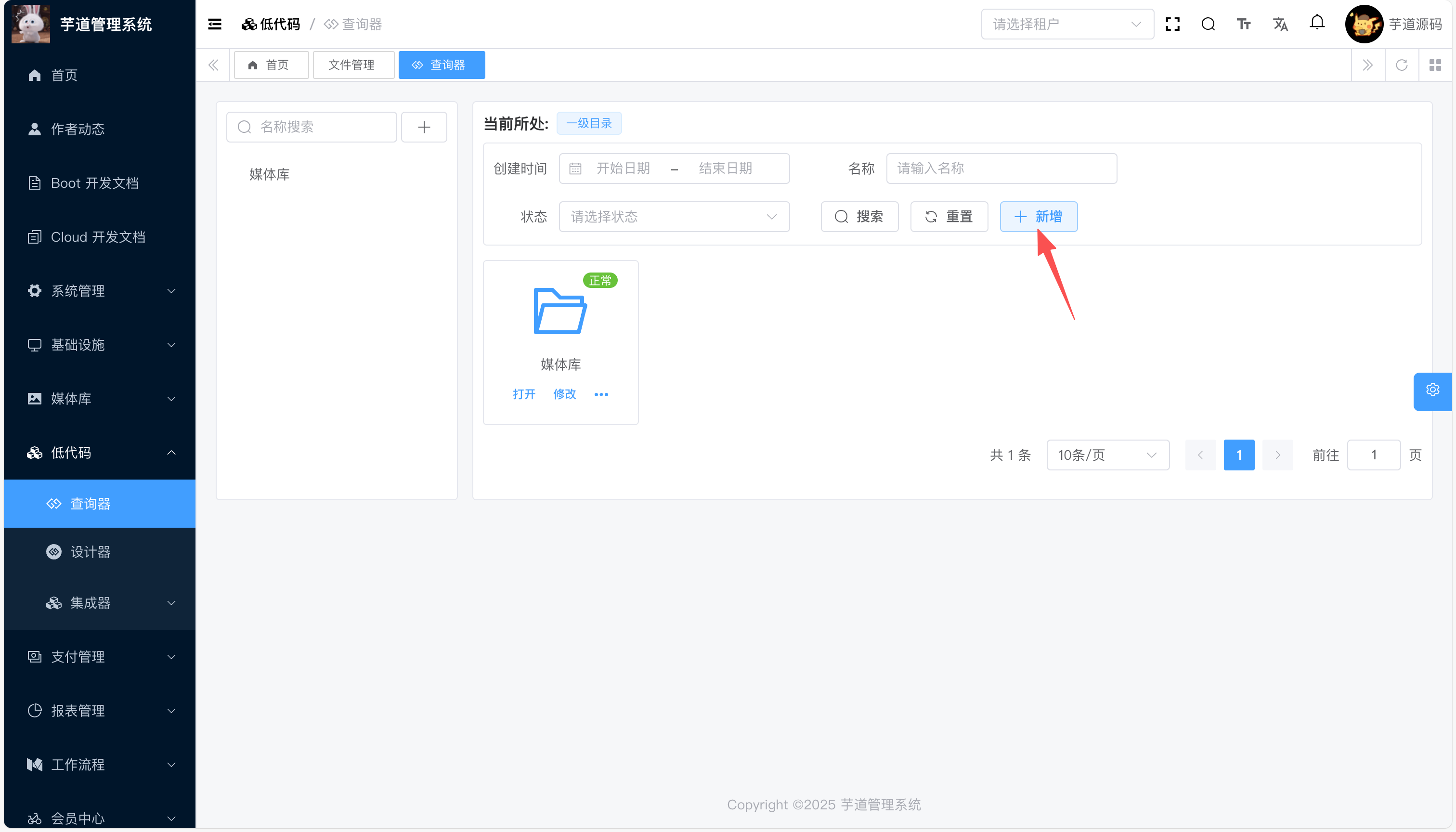Screen dimensions: 1456x832
Task: Open the language translation icon
Action: pos(1280,24)
